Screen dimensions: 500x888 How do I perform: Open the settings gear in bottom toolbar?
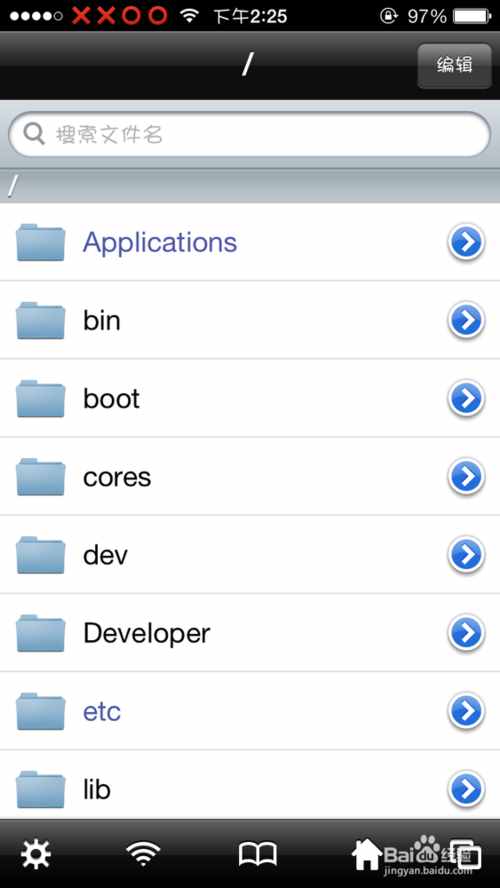click(36, 854)
